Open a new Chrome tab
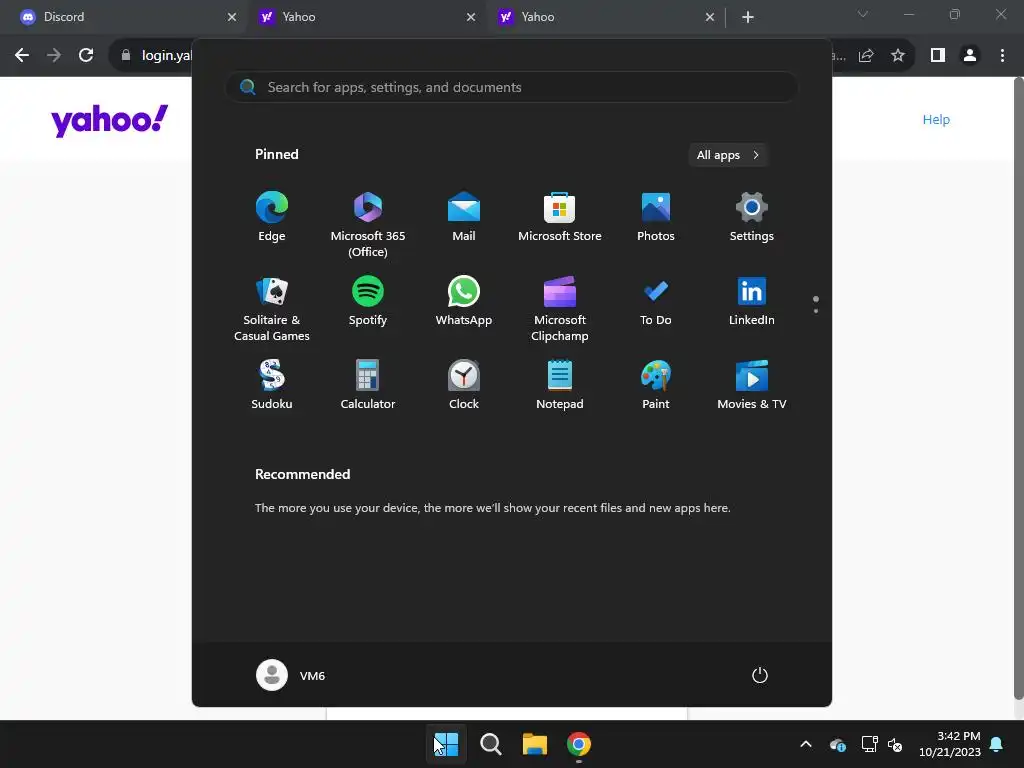 click(x=748, y=17)
